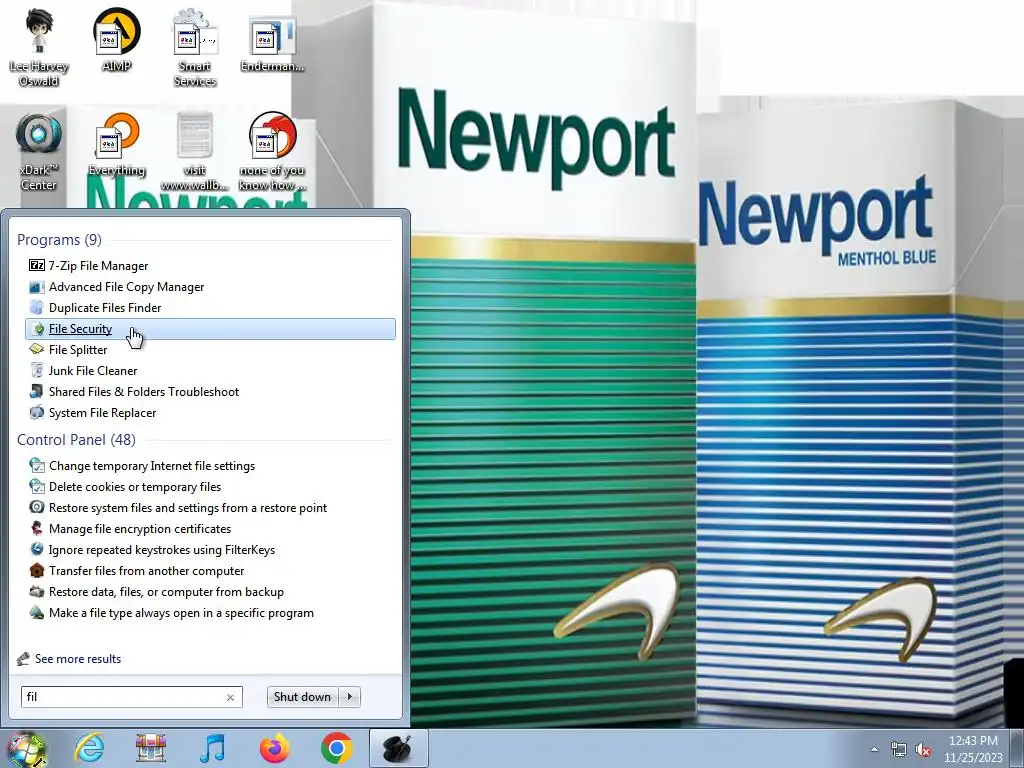Screen dimensions: 1024x768
Task: Open Make a file type always open setting
Action: (210, 613)
